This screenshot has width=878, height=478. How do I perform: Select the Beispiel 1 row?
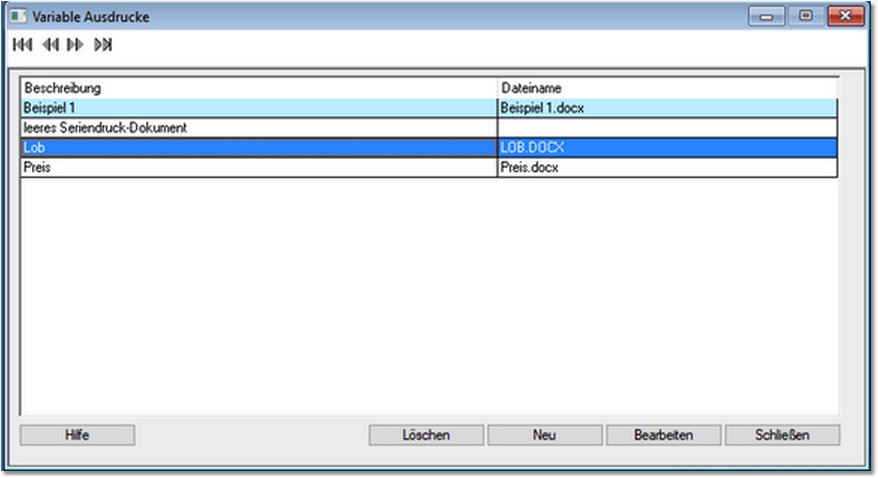click(258, 108)
